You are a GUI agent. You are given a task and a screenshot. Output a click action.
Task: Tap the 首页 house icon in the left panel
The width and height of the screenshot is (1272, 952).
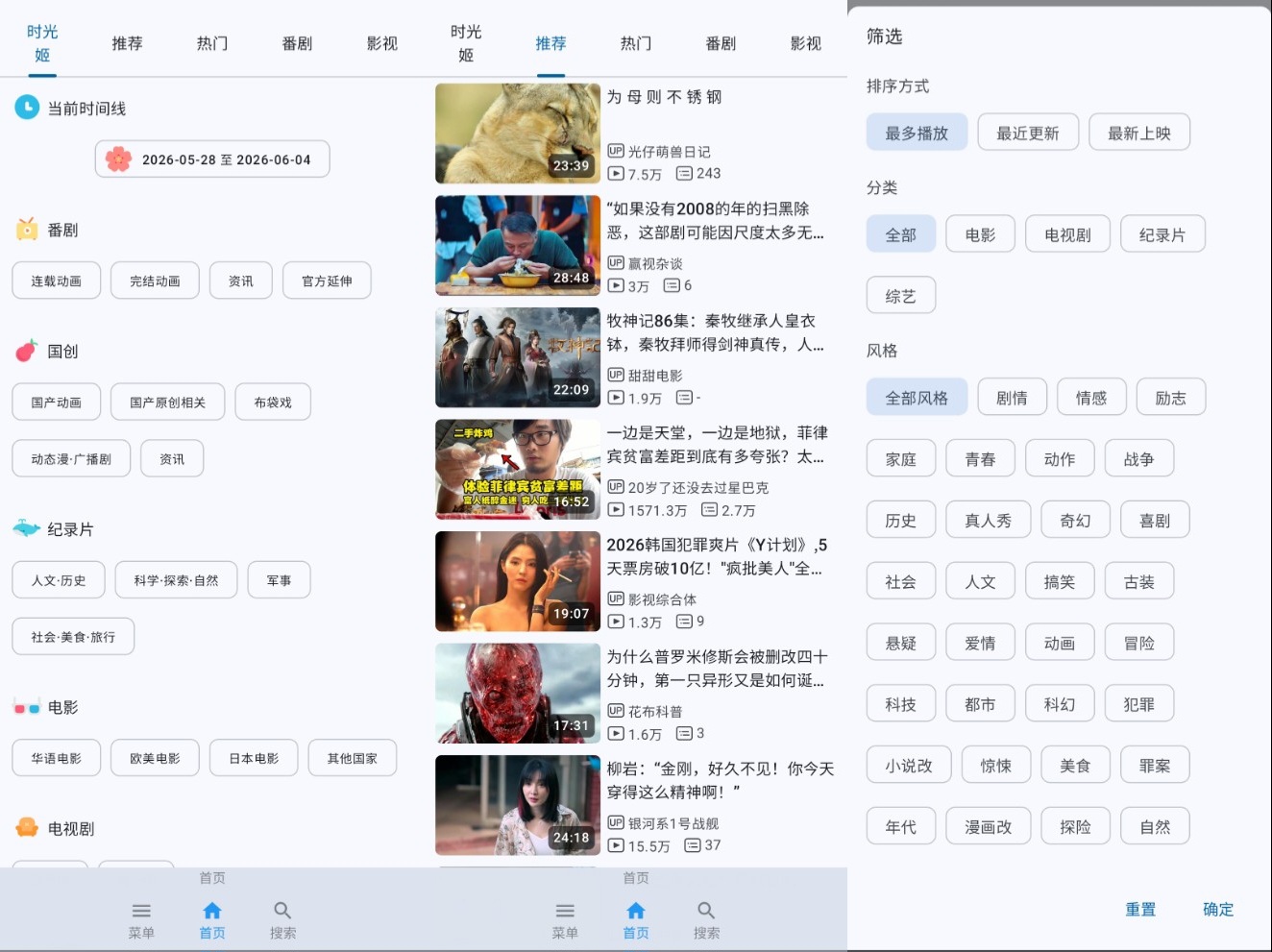tap(212, 910)
